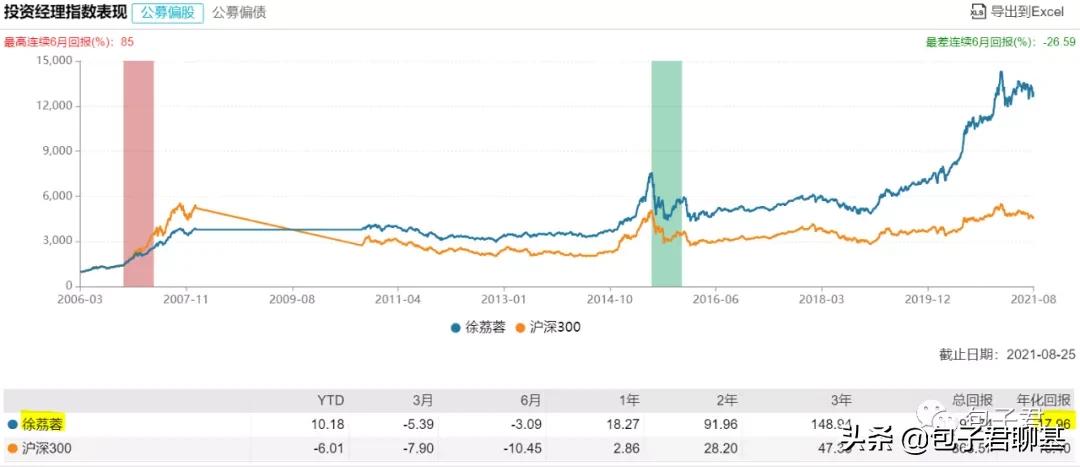Click the red shaded best-period band

click(138, 170)
